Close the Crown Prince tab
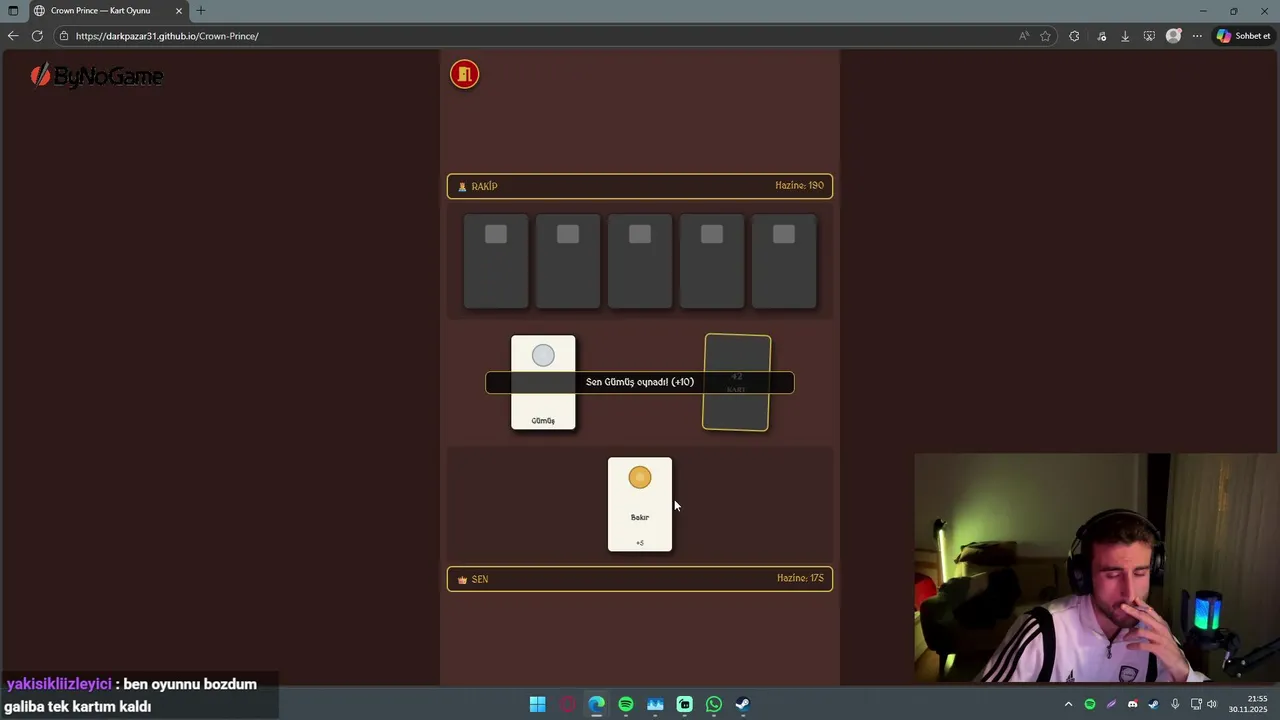The image size is (1280, 720). (179, 11)
